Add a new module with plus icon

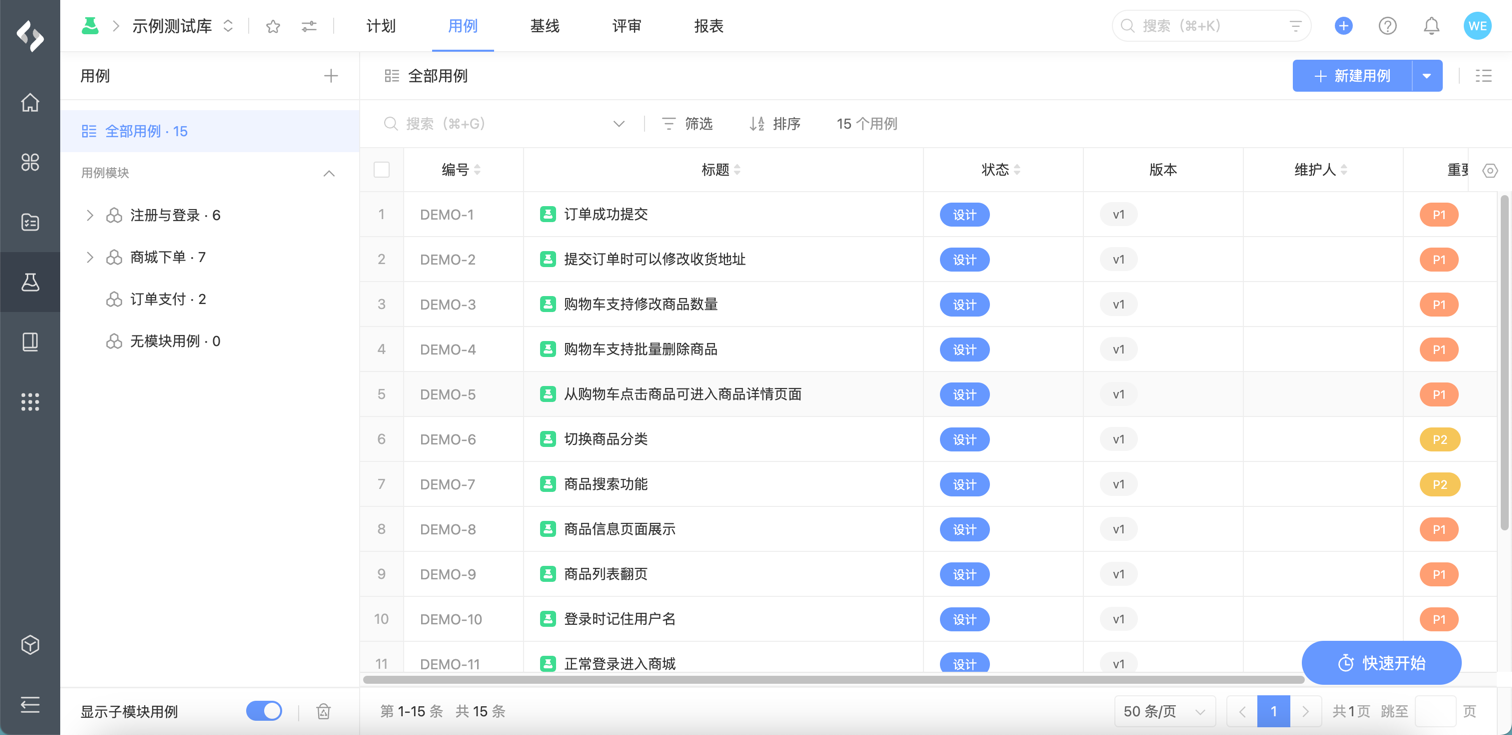click(331, 76)
